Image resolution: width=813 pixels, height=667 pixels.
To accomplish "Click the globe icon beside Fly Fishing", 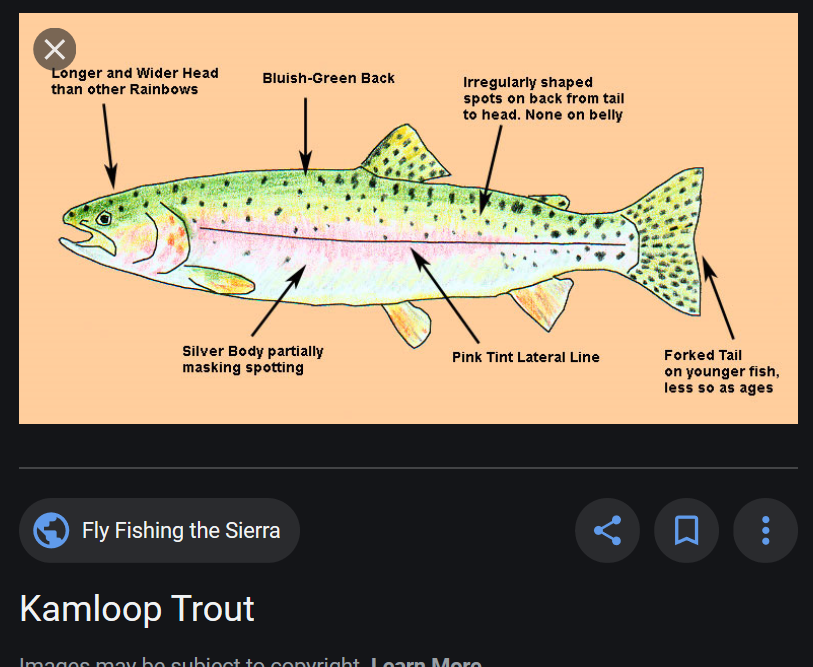I will [51, 531].
